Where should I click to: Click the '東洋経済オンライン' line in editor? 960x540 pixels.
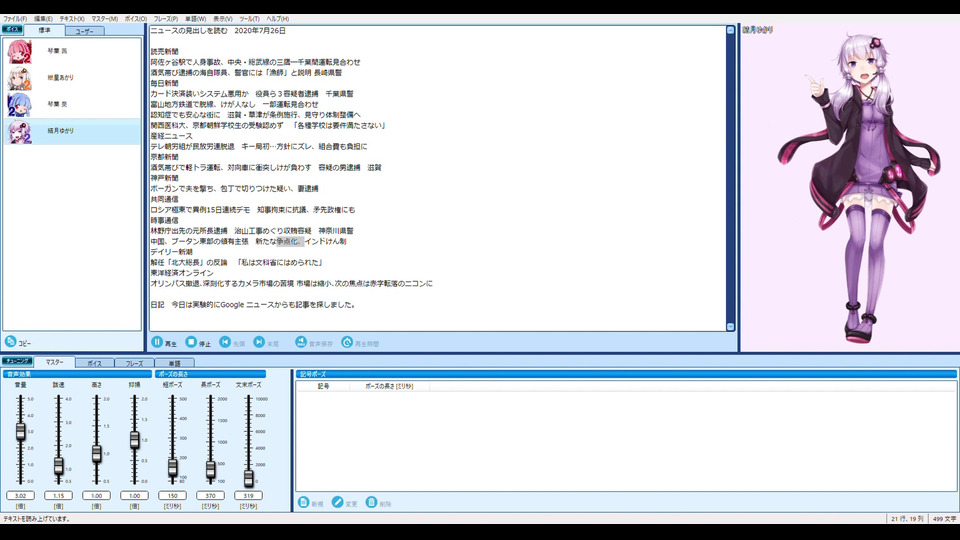[182, 273]
